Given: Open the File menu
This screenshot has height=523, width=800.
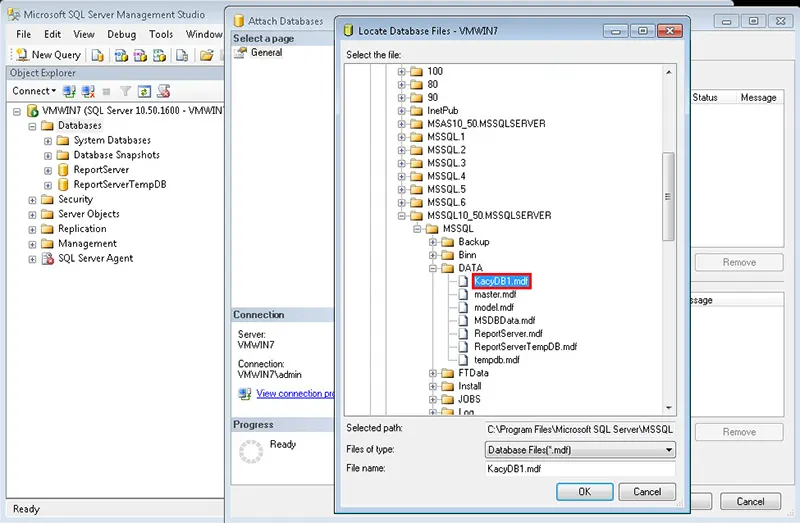Looking at the screenshot, I should point(23,34).
